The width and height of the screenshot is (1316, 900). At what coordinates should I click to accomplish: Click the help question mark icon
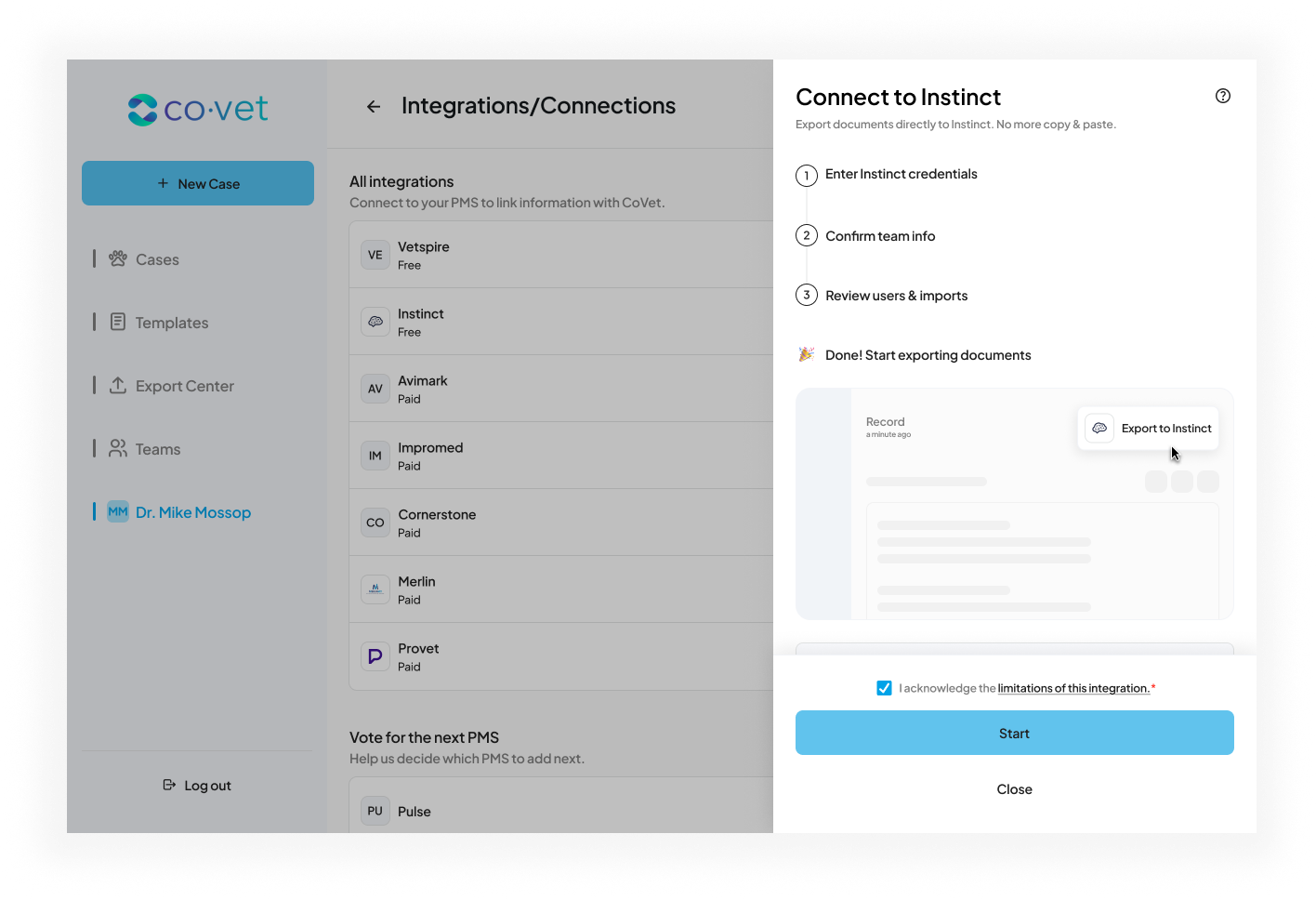[x=1223, y=96]
